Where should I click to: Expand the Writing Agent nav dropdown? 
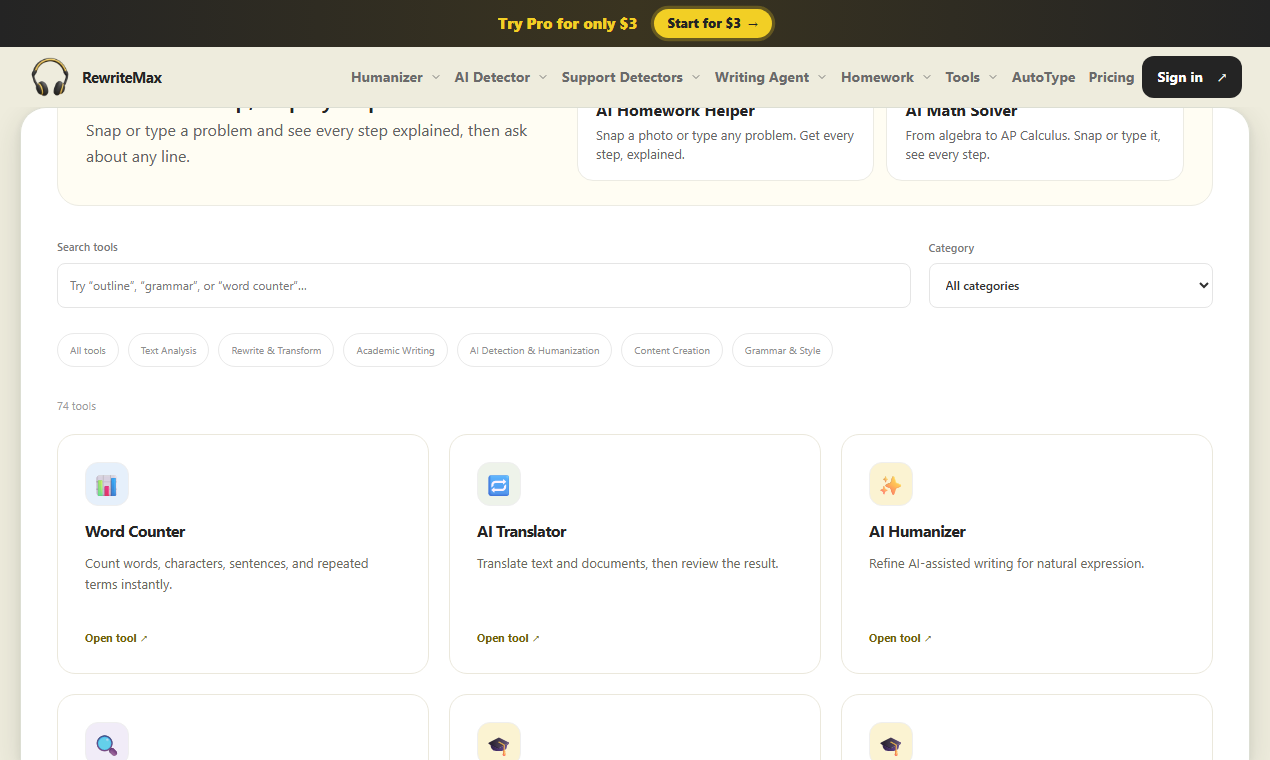point(770,77)
